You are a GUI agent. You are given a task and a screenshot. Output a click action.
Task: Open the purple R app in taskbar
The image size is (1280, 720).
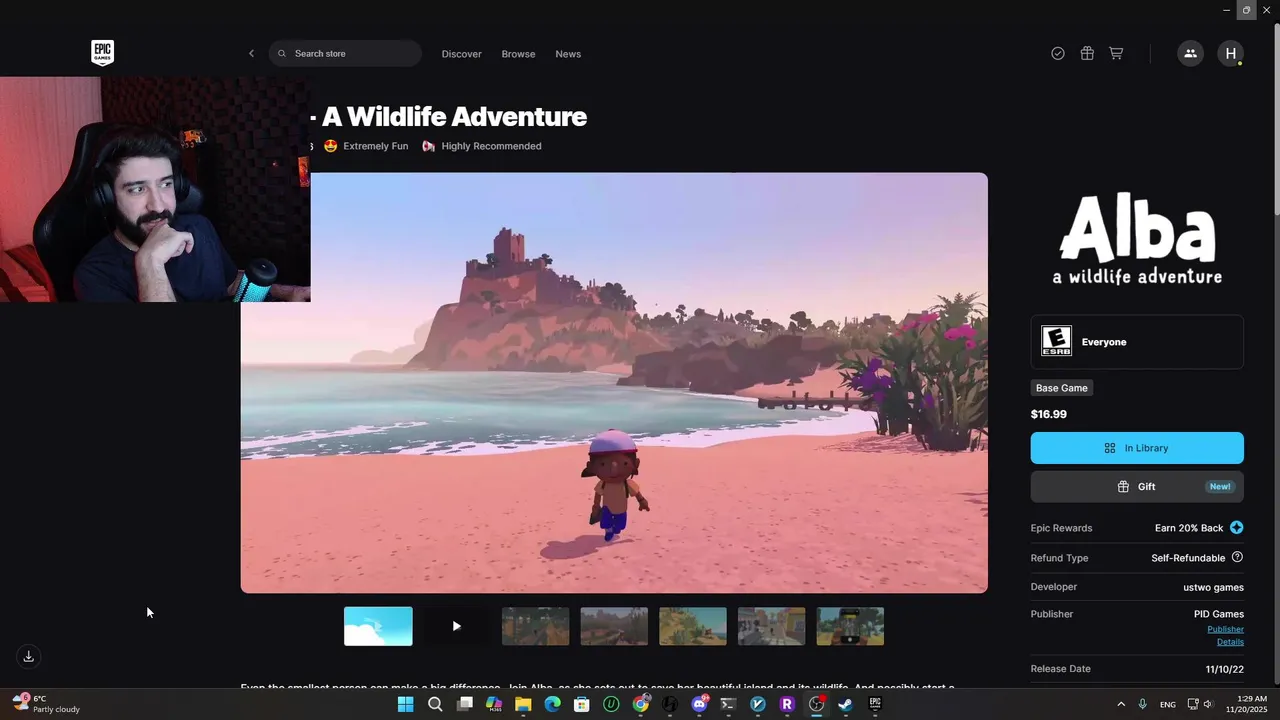[x=787, y=704]
